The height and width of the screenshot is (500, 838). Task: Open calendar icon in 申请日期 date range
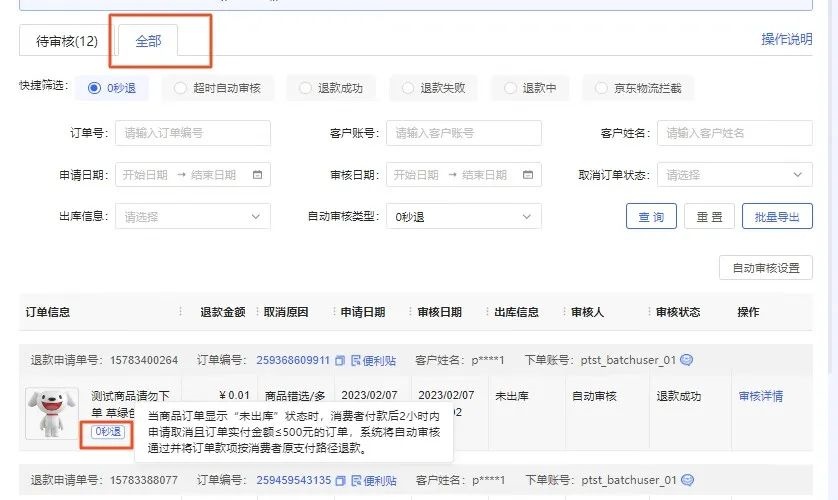(258, 175)
